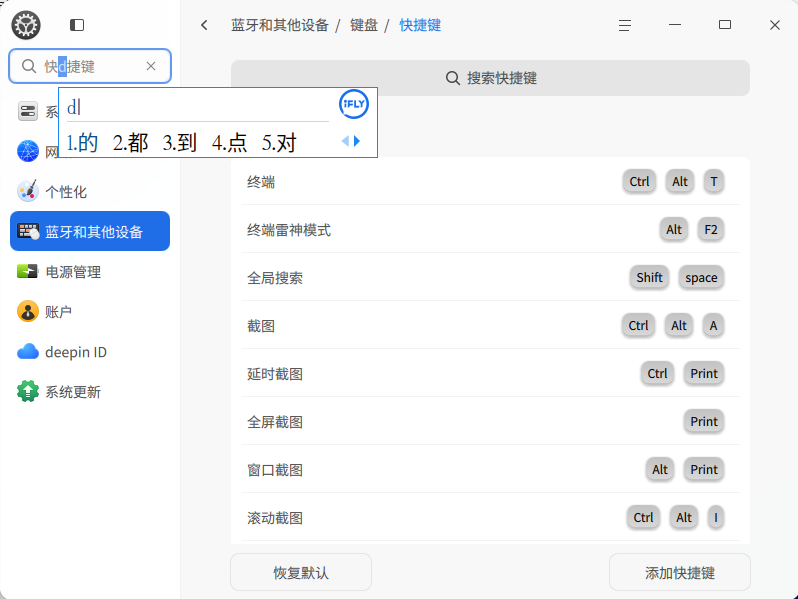
Task: Click breadcrumb 蓝牙和其他设备
Action: point(280,25)
